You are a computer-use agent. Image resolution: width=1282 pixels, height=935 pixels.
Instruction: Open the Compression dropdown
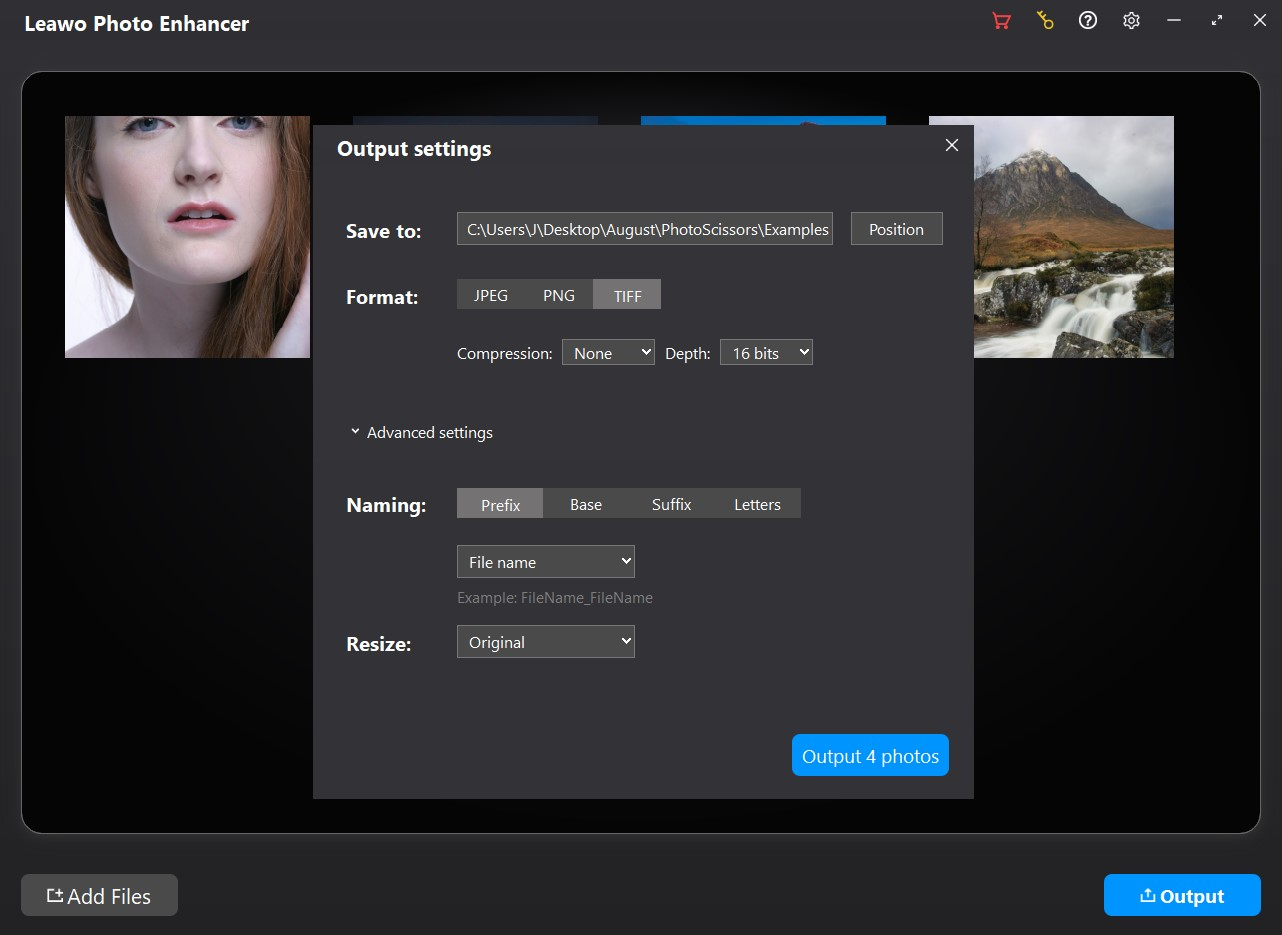click(608, 353)
